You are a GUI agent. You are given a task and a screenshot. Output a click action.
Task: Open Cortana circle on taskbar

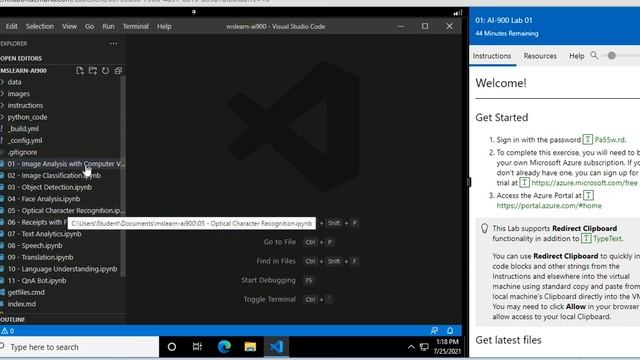click(x=172, y=347)
